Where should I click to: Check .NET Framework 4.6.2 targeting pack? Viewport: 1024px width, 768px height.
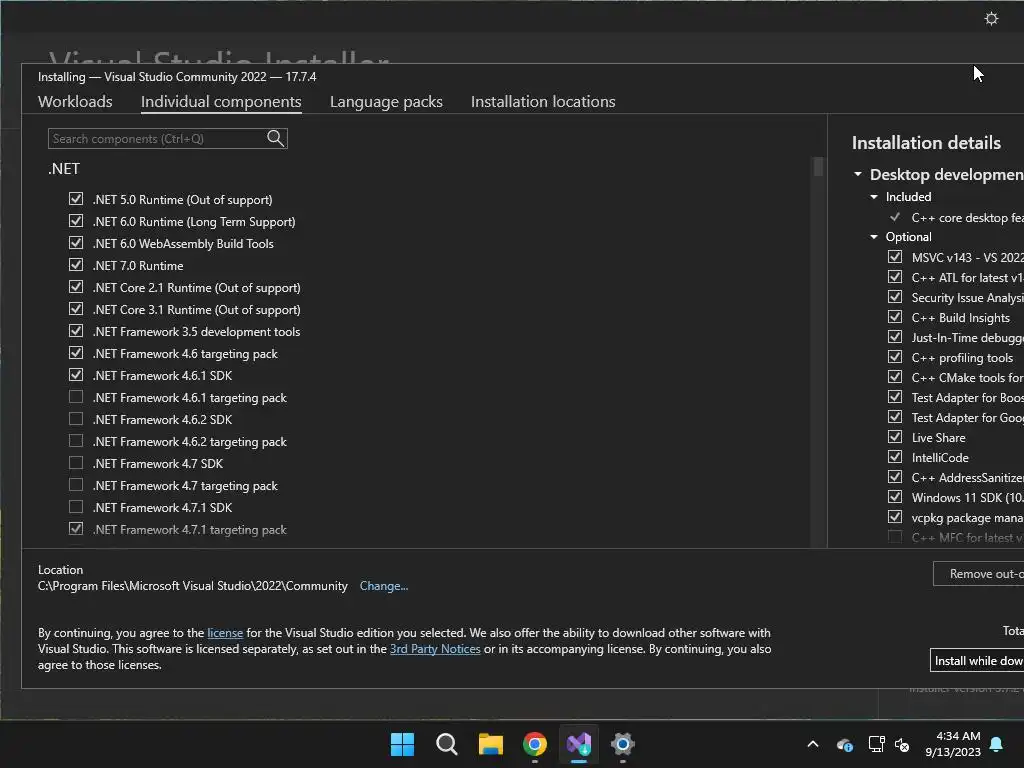76,441
